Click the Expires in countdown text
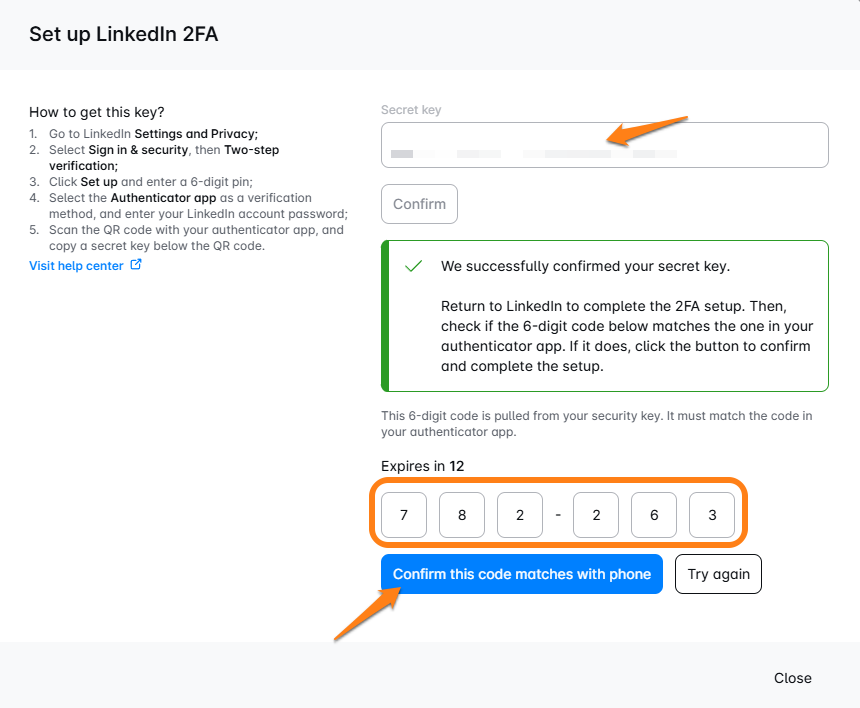 [x=422, y=466]
